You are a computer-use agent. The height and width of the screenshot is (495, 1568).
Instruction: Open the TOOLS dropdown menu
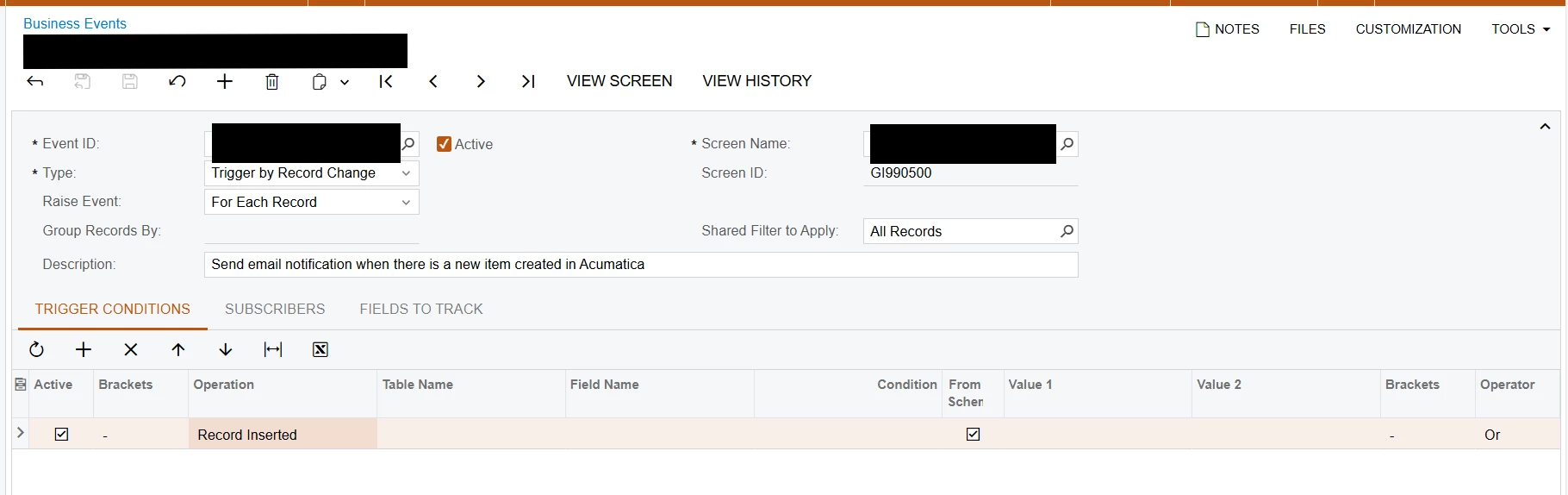click(1521, 29)
